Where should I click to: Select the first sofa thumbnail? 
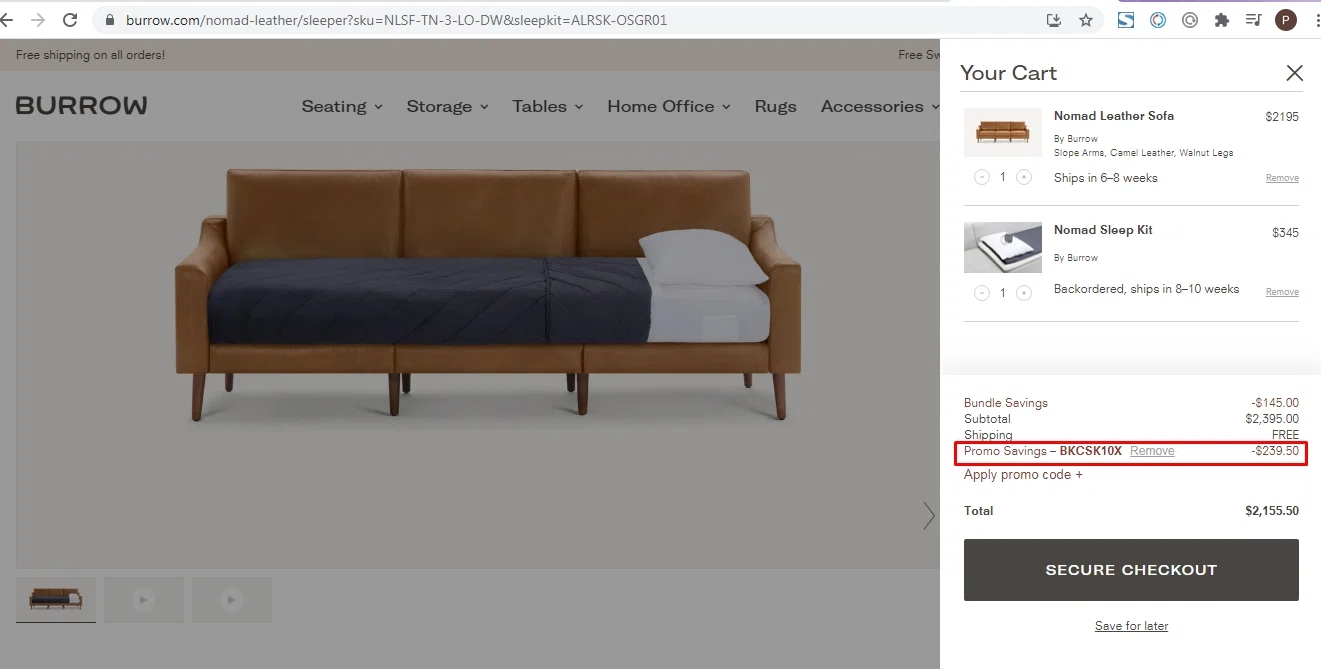[x=56, y=600]
